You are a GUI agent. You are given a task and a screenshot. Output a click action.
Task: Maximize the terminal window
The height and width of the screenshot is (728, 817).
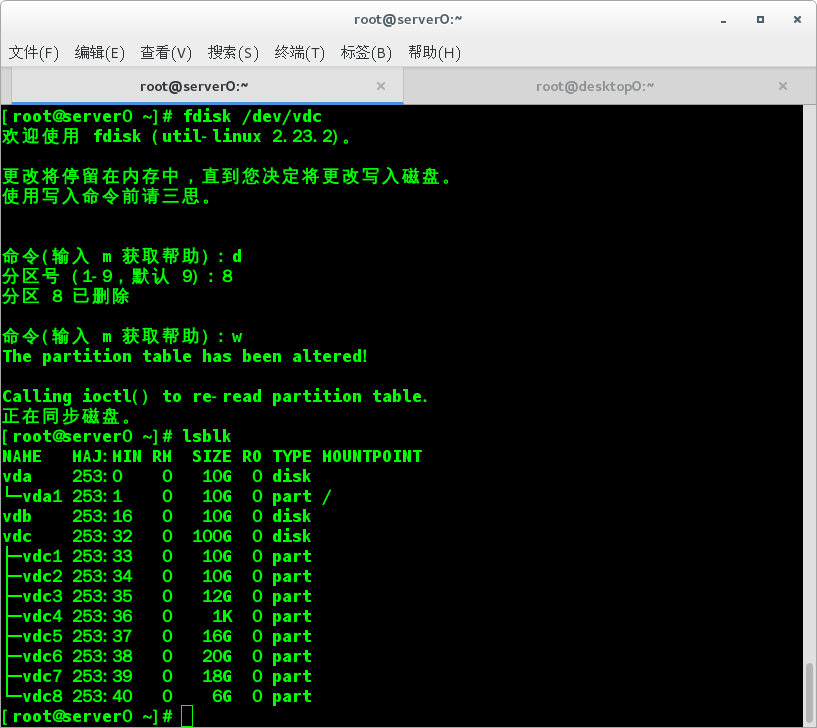[760, 20]
